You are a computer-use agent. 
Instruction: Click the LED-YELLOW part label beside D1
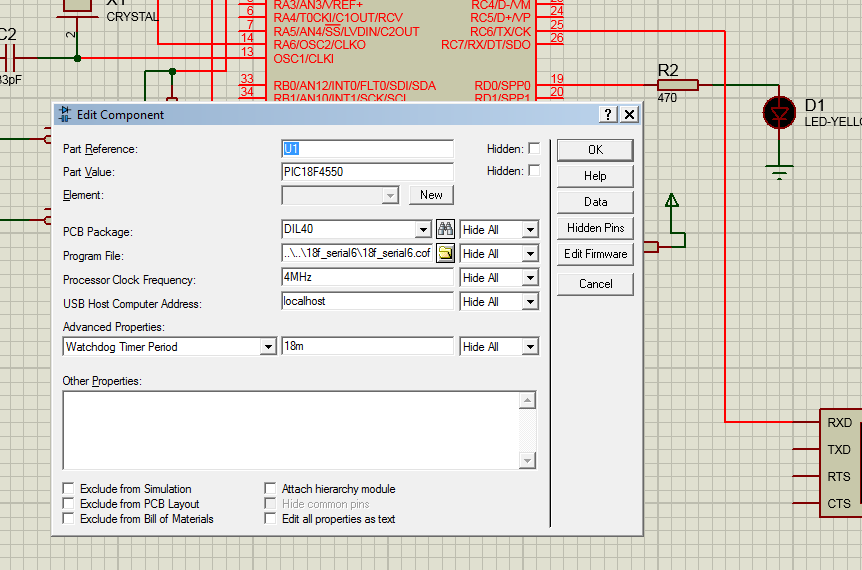pyautogui.click(x=833, y=122)
